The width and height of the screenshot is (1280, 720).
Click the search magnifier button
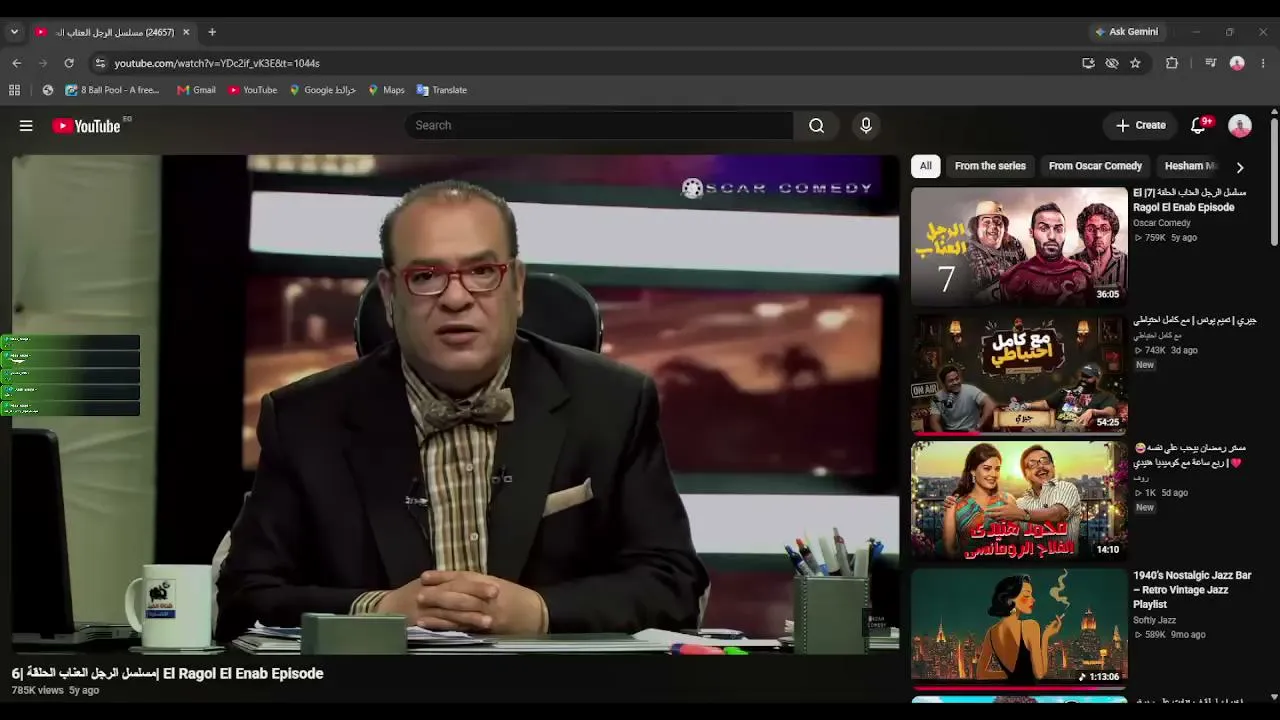(817, 125)
